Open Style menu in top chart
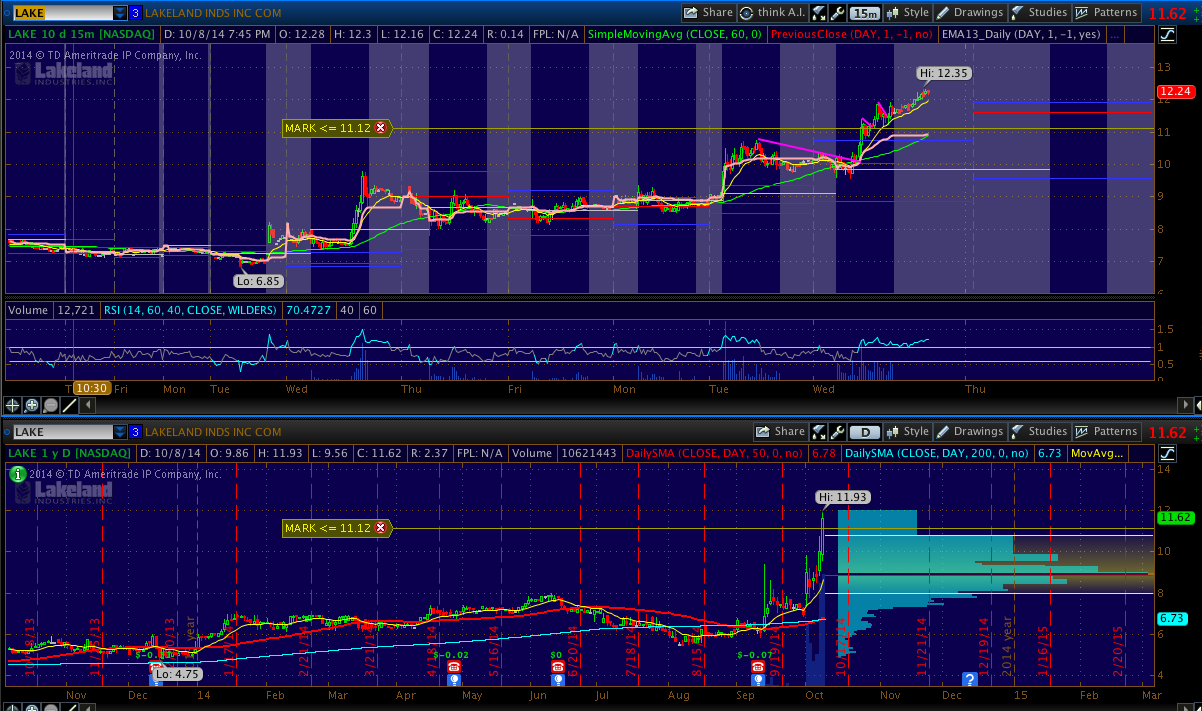 [907, 13]
